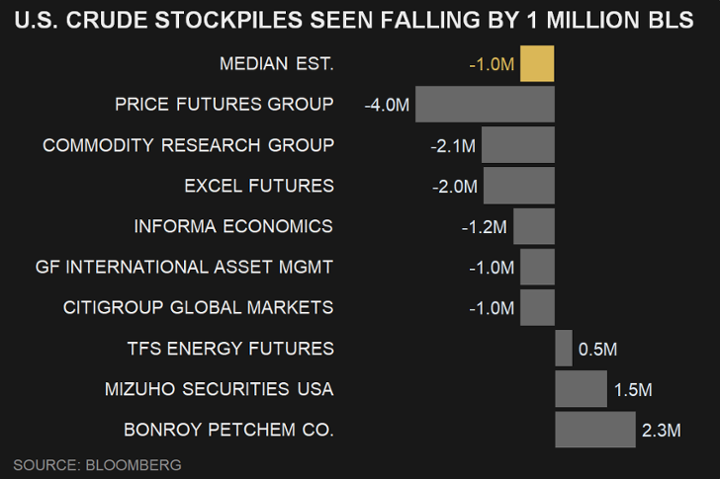Screen dimensions: 720x479
Task: Click the Source: Bloomberg footer text
Action: coord(97,465)
